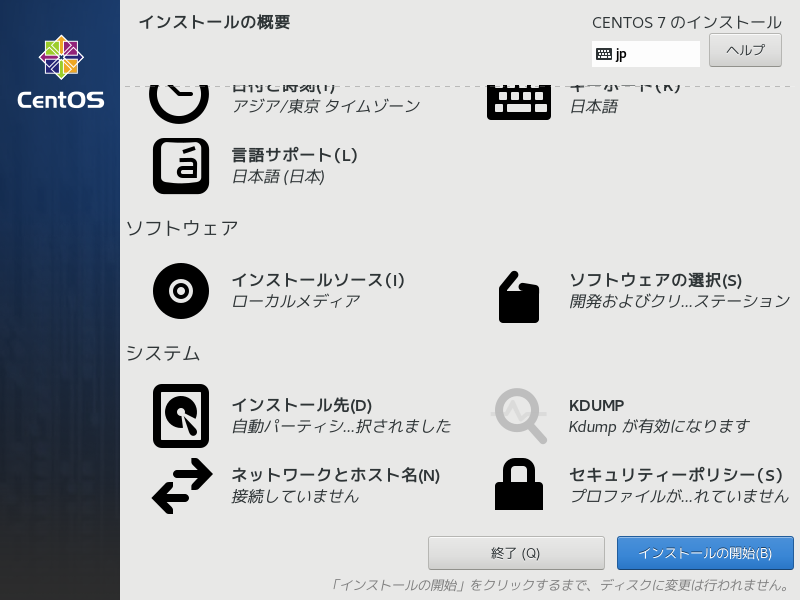
Task: Click the jp keyboard layout indicator field
Action: 646,54
